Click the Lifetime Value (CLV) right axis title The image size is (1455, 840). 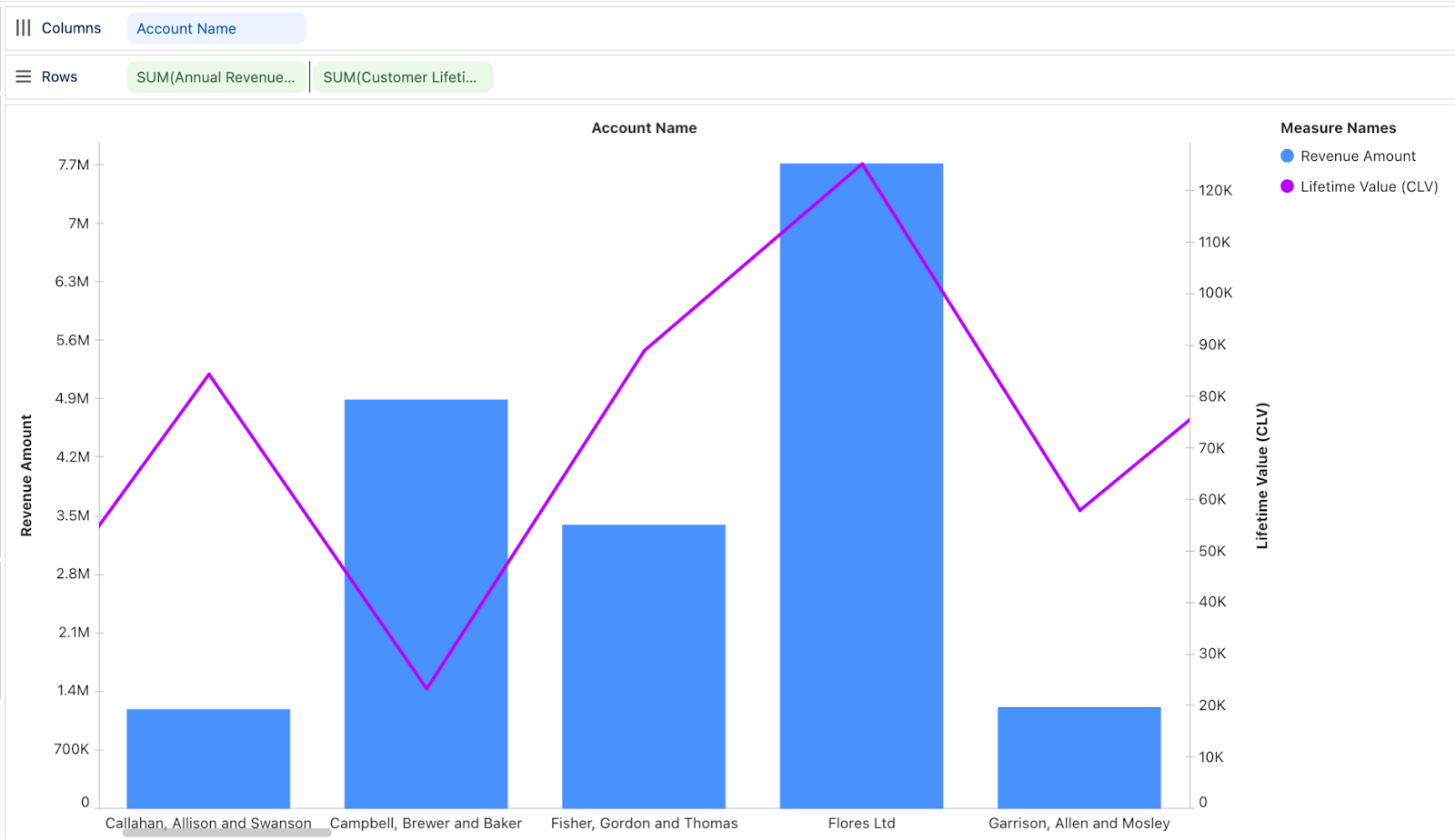1261,475
